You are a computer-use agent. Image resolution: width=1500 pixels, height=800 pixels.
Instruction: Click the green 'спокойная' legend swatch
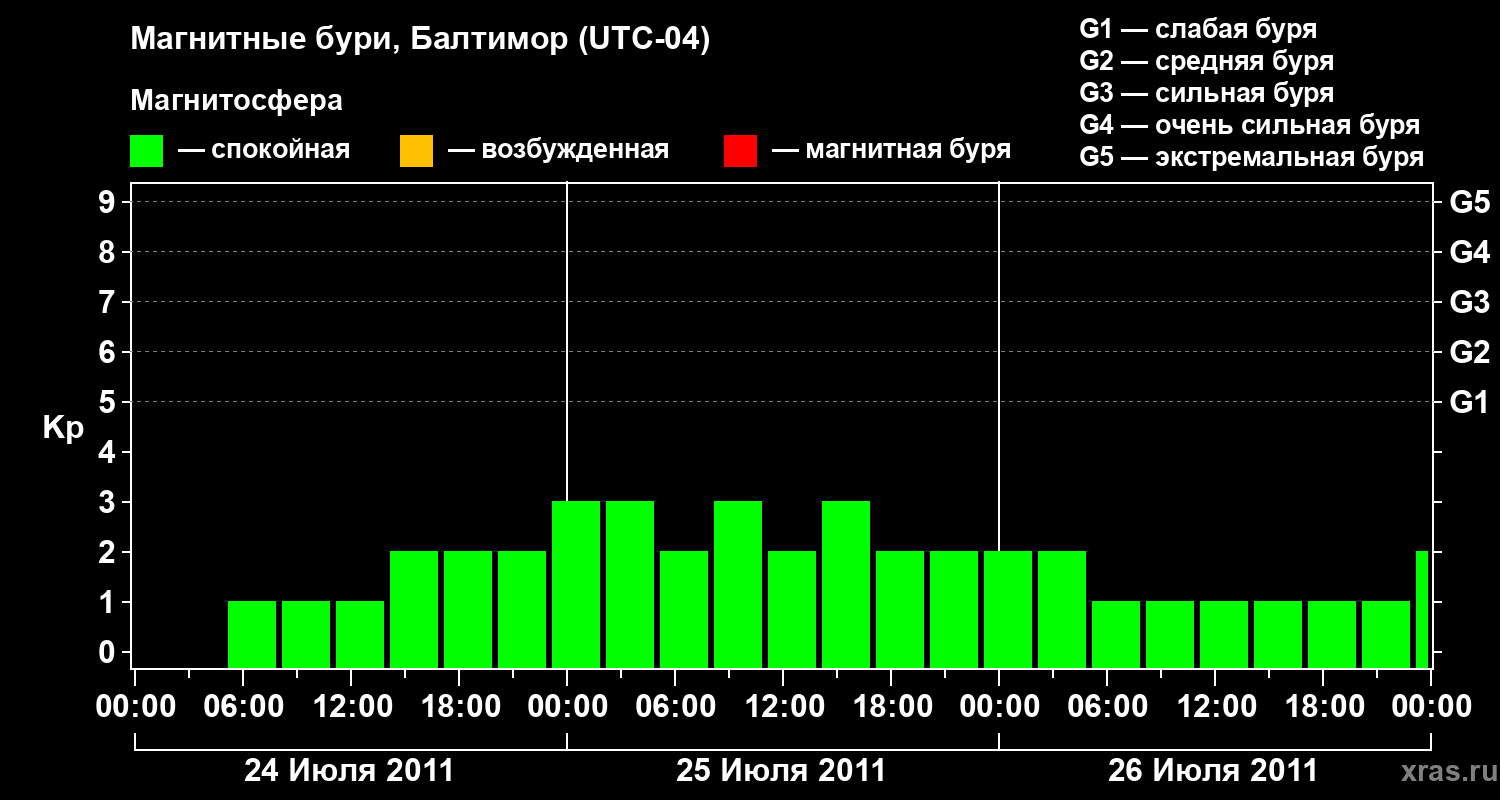tap(147, 151)
